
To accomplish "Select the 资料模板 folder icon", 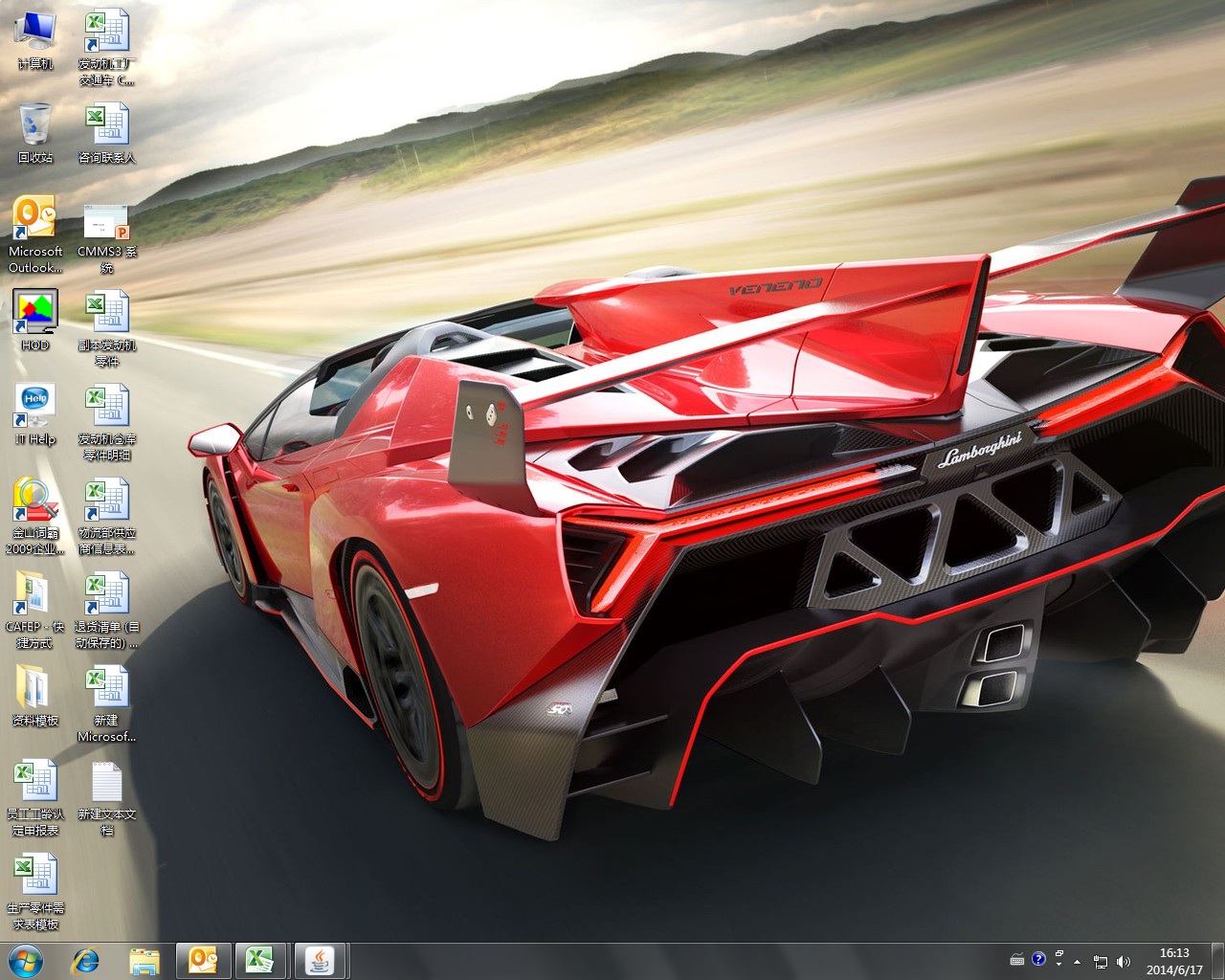I will (x=35, y=696).
